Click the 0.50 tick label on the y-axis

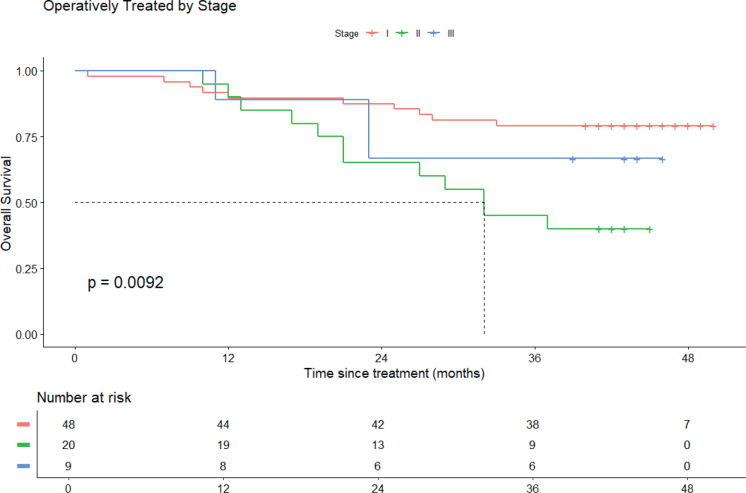(29, 203)
